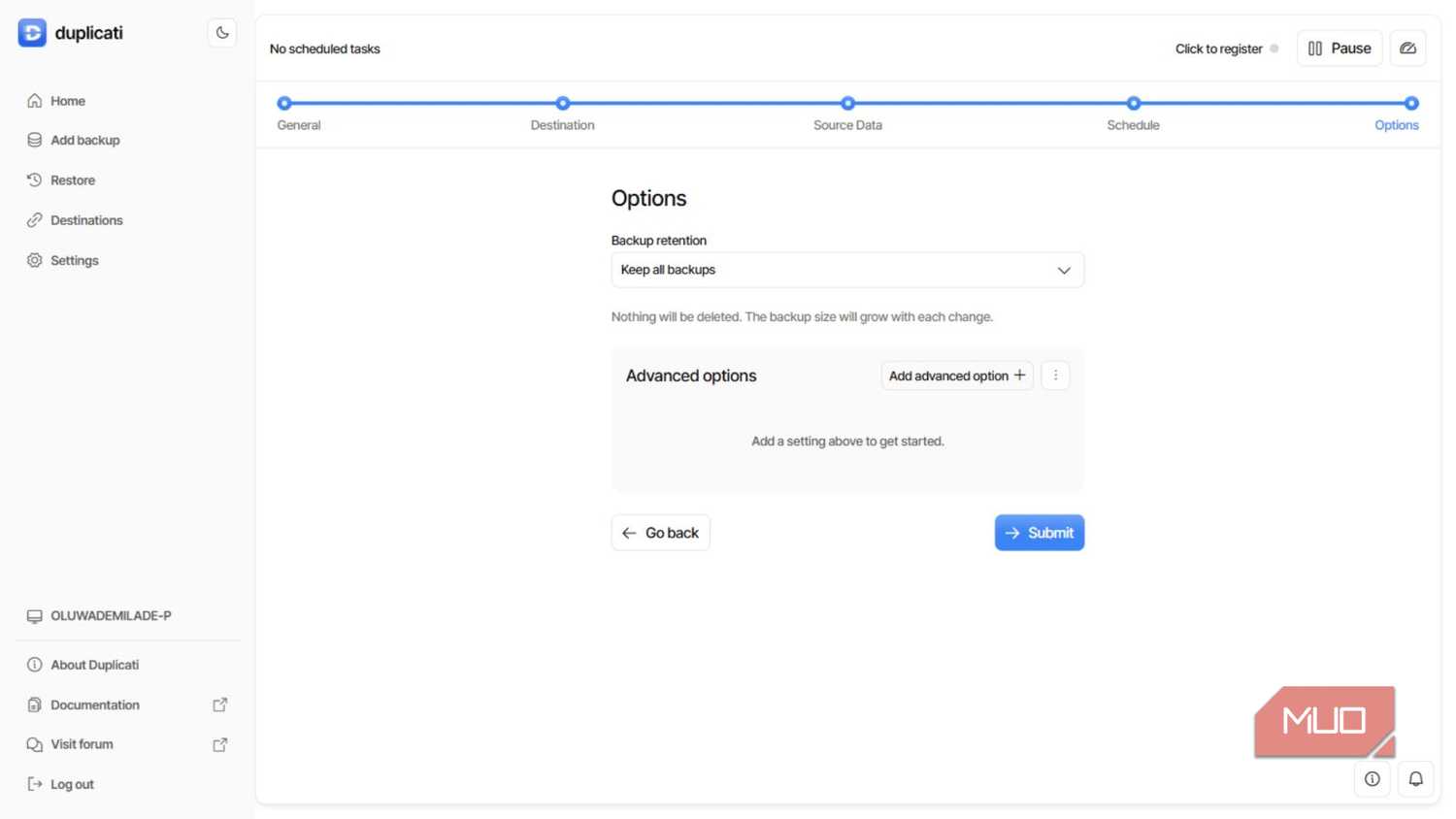Click the bottom-right info circle icon

(1373, 779)
